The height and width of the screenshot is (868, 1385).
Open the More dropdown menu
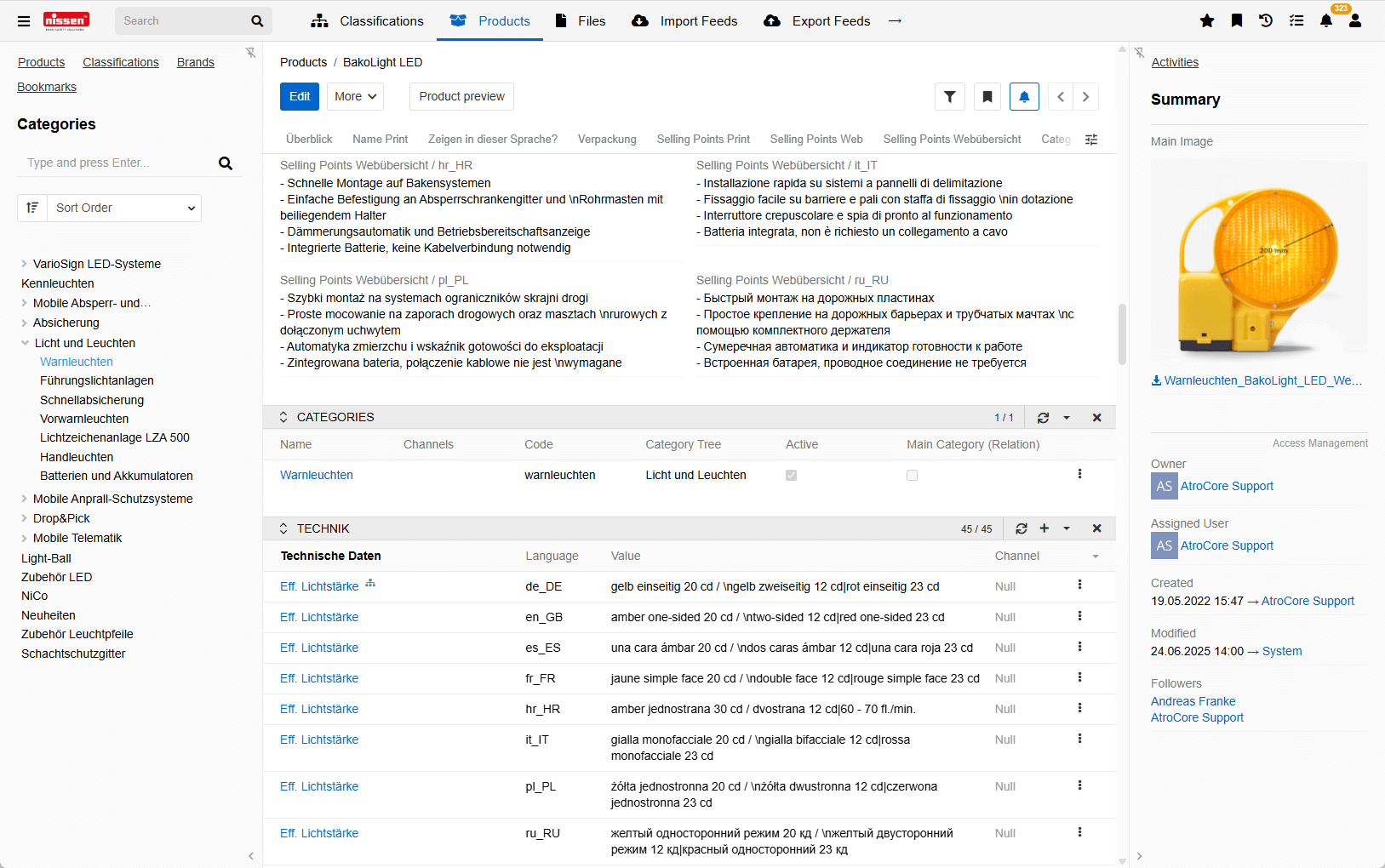coord(355,97)
